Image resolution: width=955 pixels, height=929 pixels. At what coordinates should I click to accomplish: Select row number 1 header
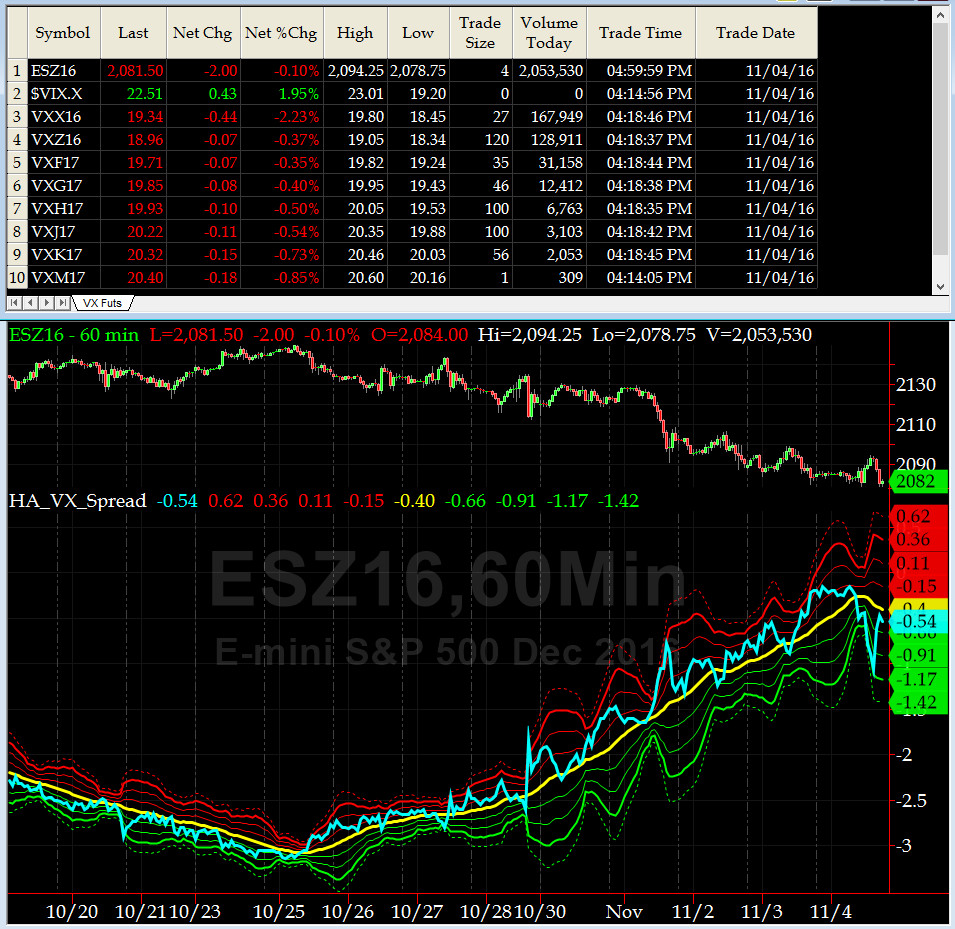pyautogui.click(x=17, y=71)
